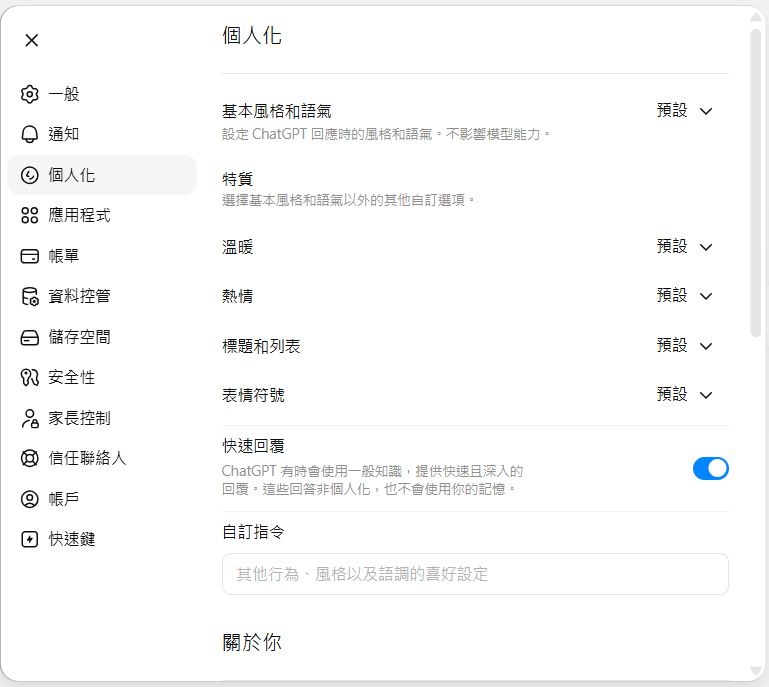Click the card icon beside 帳單
769x687 pixels.
pos(29,256)
